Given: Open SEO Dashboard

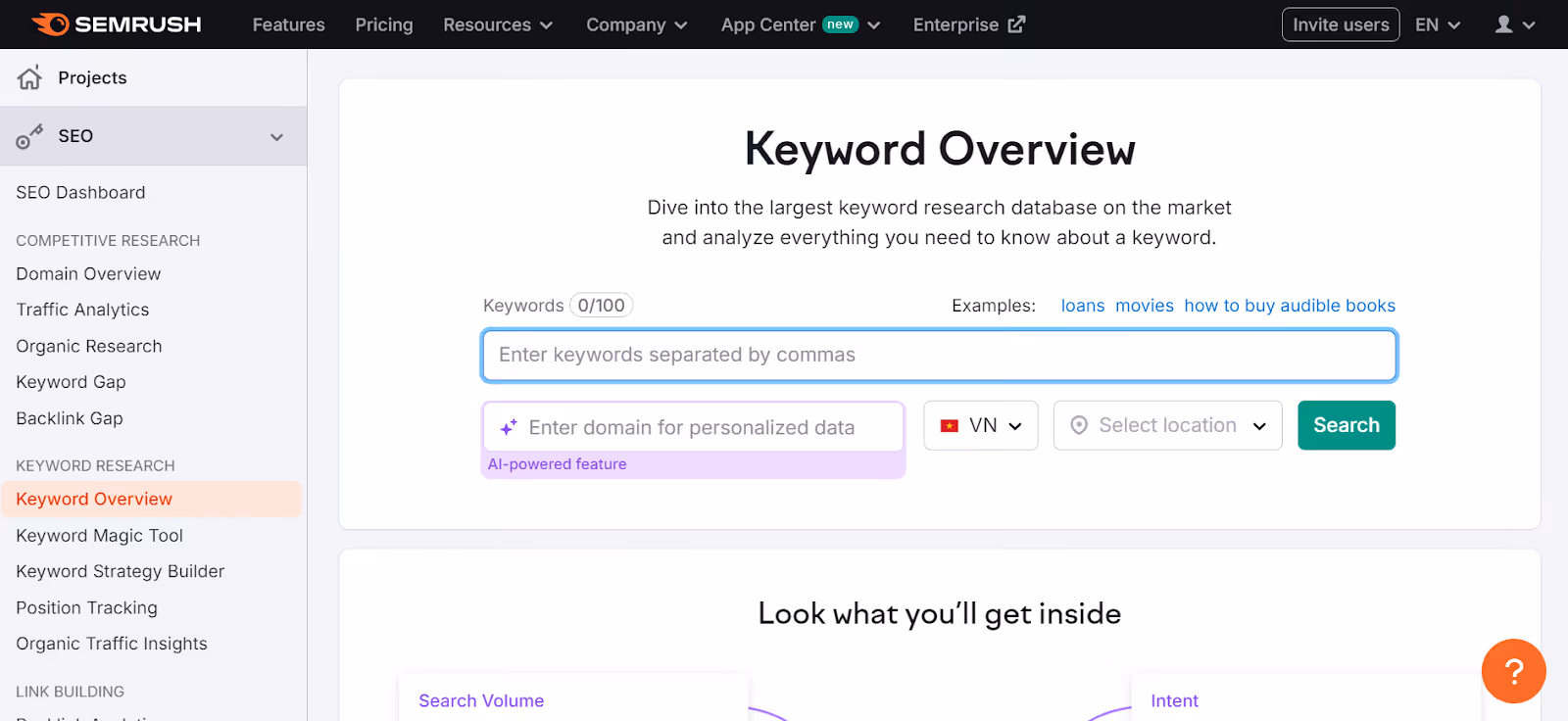Looking at the screenshot, I should pos(80,193).
